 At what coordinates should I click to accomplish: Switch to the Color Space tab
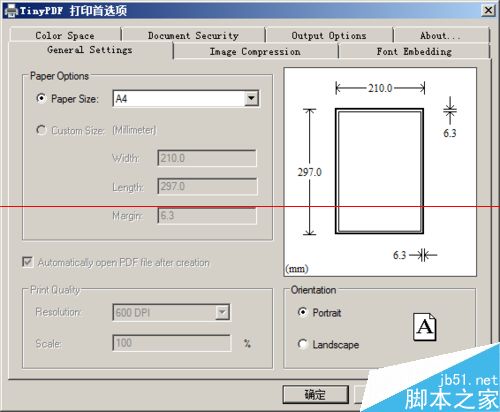click(x=65, y=36)
